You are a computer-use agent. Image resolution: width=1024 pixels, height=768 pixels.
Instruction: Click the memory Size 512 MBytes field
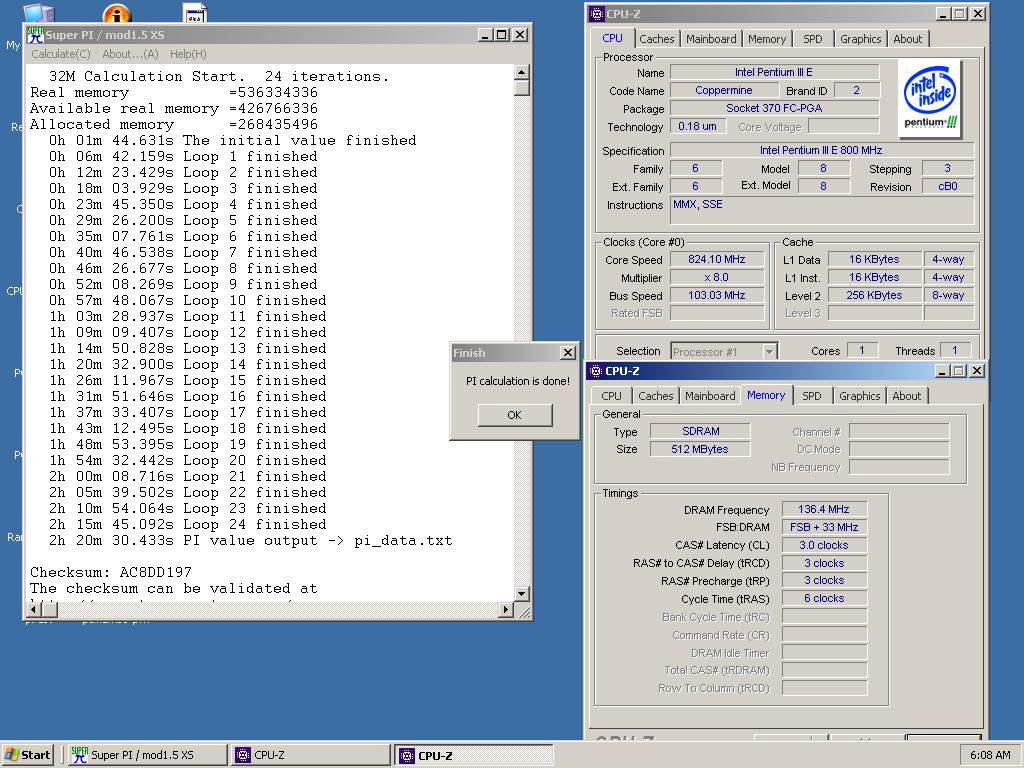coord(700,449)
